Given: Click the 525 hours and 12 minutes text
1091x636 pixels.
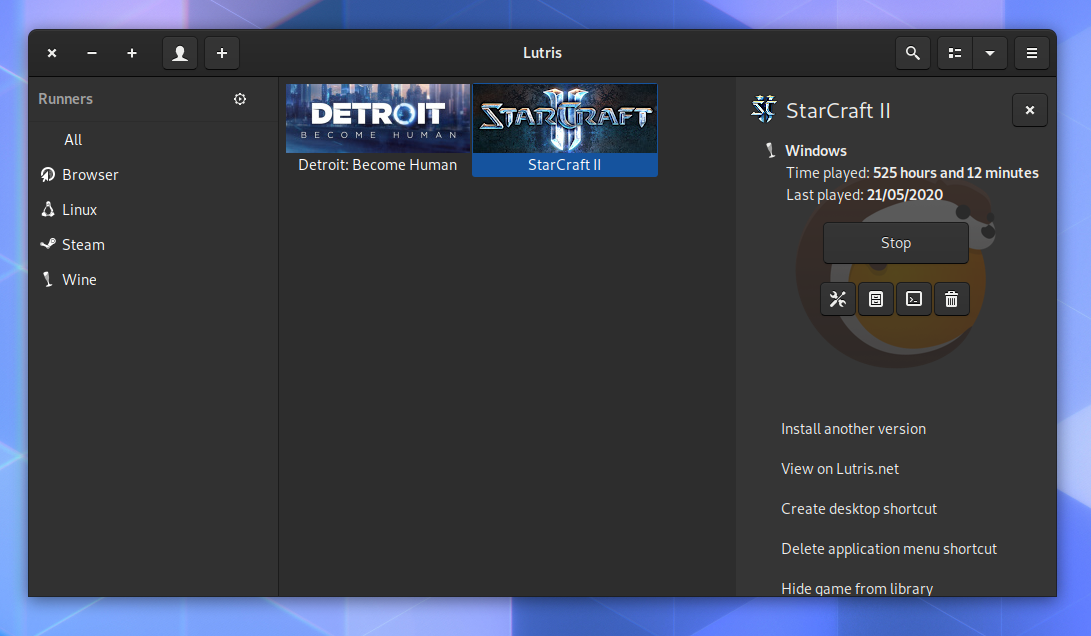Looking at the screenshot, I should tap(955, 173).
